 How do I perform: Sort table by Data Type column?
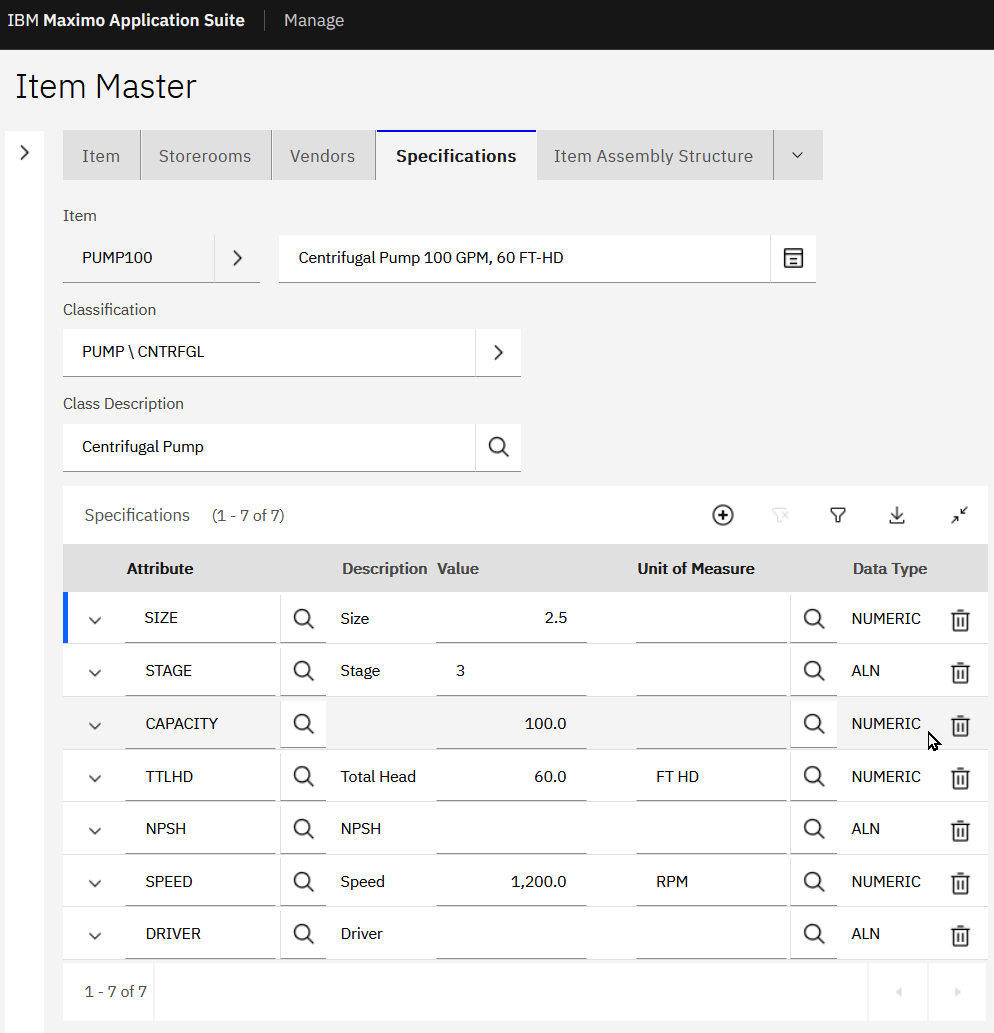(x=890, y=569)
